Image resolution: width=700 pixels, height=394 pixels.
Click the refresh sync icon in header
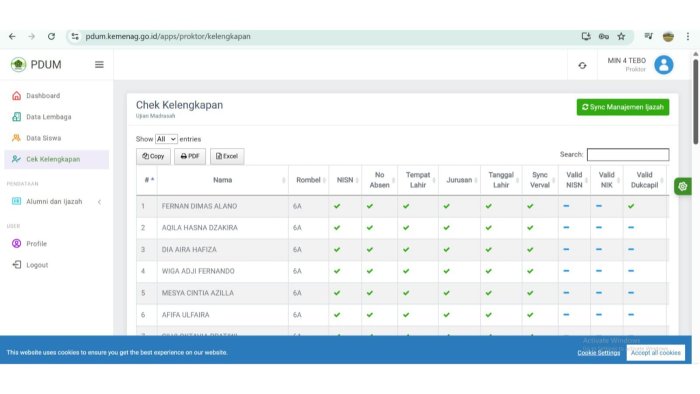click(x=582, y=66)
